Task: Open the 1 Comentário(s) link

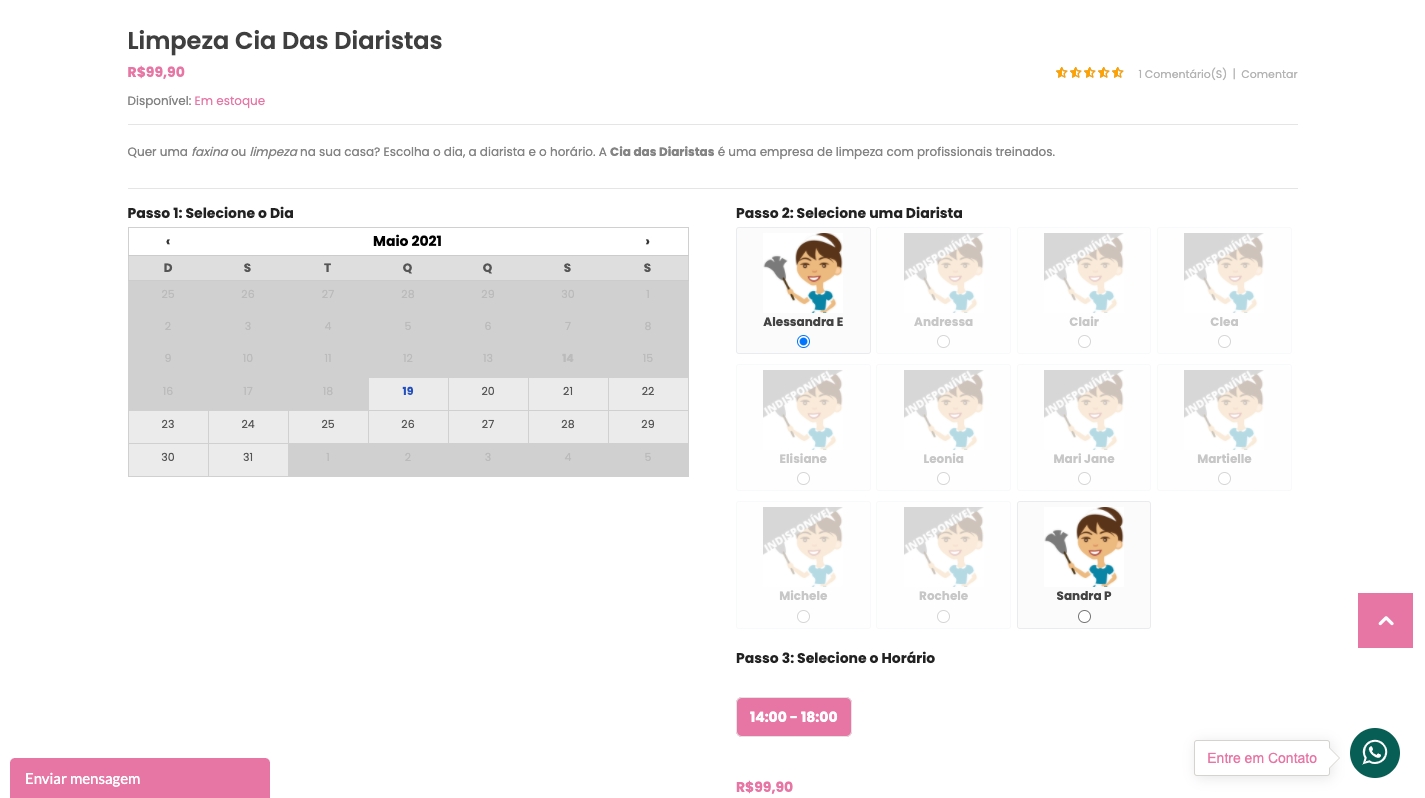Action: 1181,74
